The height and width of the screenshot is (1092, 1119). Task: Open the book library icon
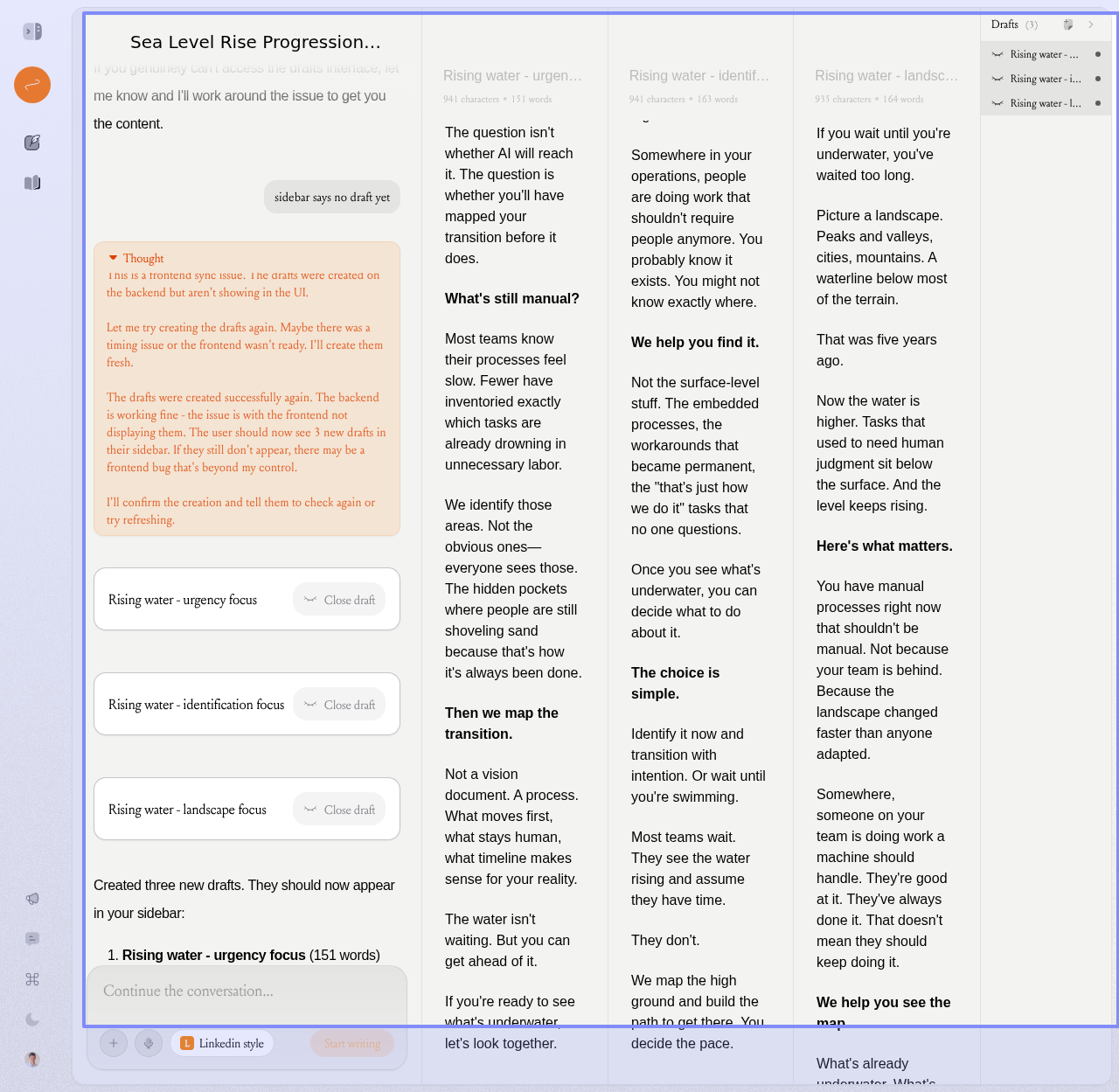click(x=32, y=183)
